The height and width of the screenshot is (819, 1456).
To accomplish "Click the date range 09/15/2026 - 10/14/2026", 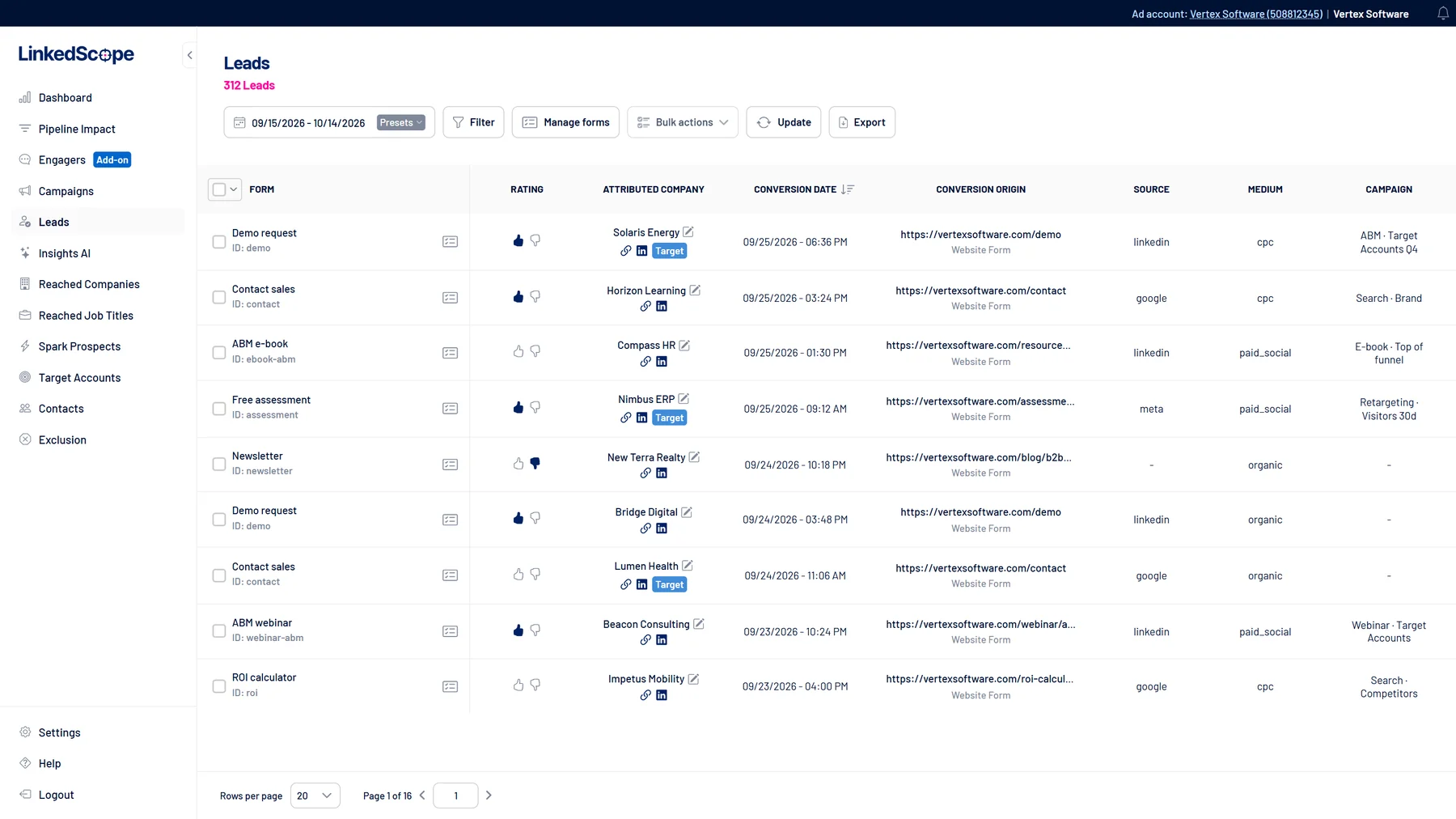I will point(308,123).
